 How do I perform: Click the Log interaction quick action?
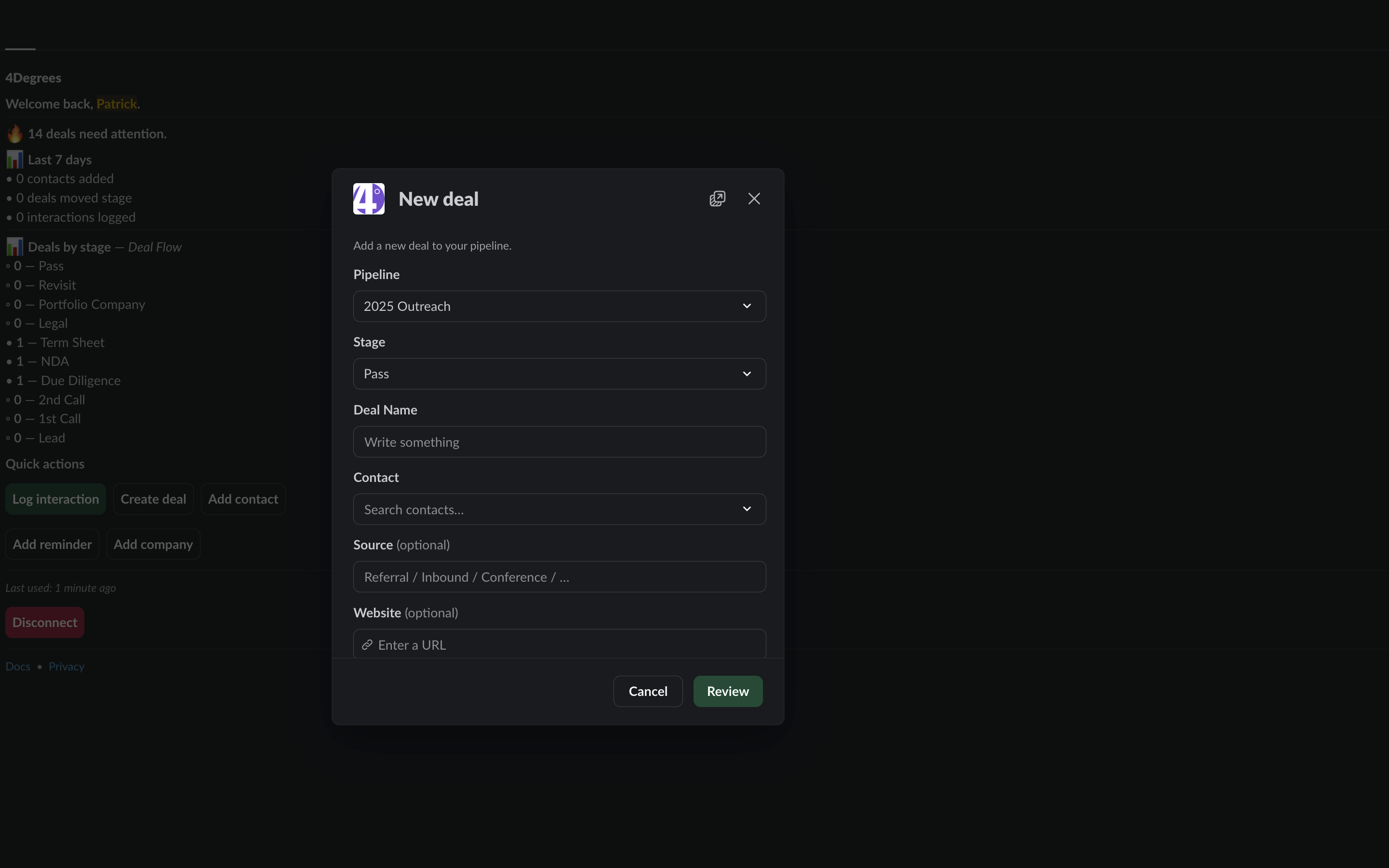(x=56, y=499)
